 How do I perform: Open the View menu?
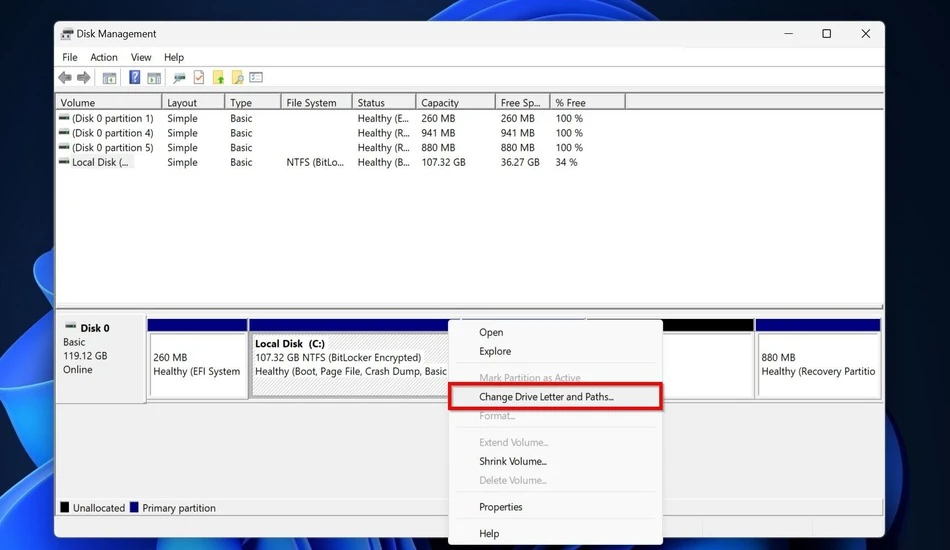141,57
